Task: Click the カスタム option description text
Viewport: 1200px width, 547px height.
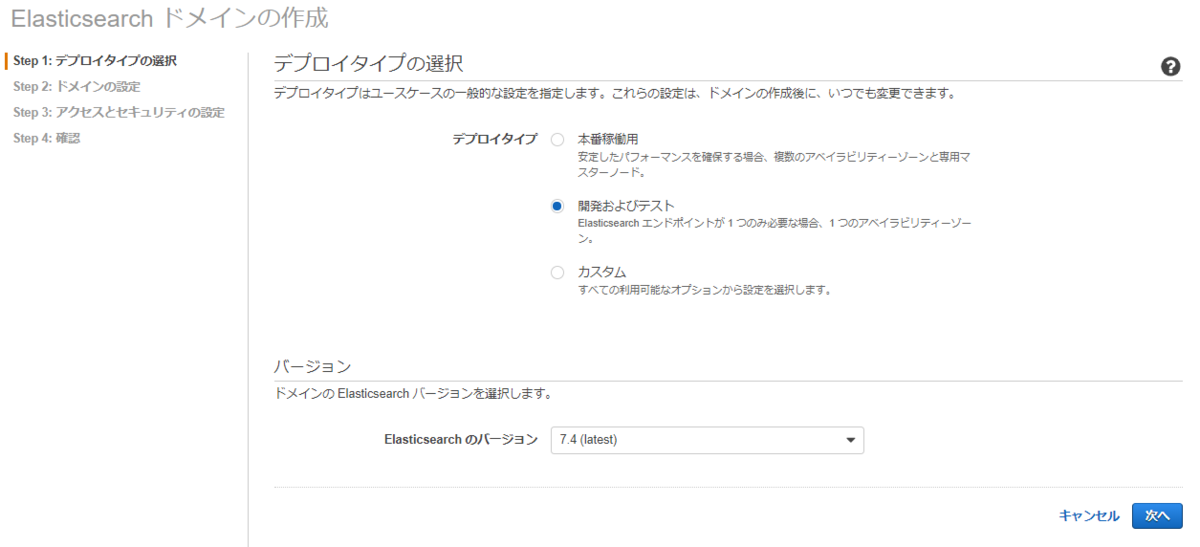Action: pyautogui.click(x=705, y=291)
